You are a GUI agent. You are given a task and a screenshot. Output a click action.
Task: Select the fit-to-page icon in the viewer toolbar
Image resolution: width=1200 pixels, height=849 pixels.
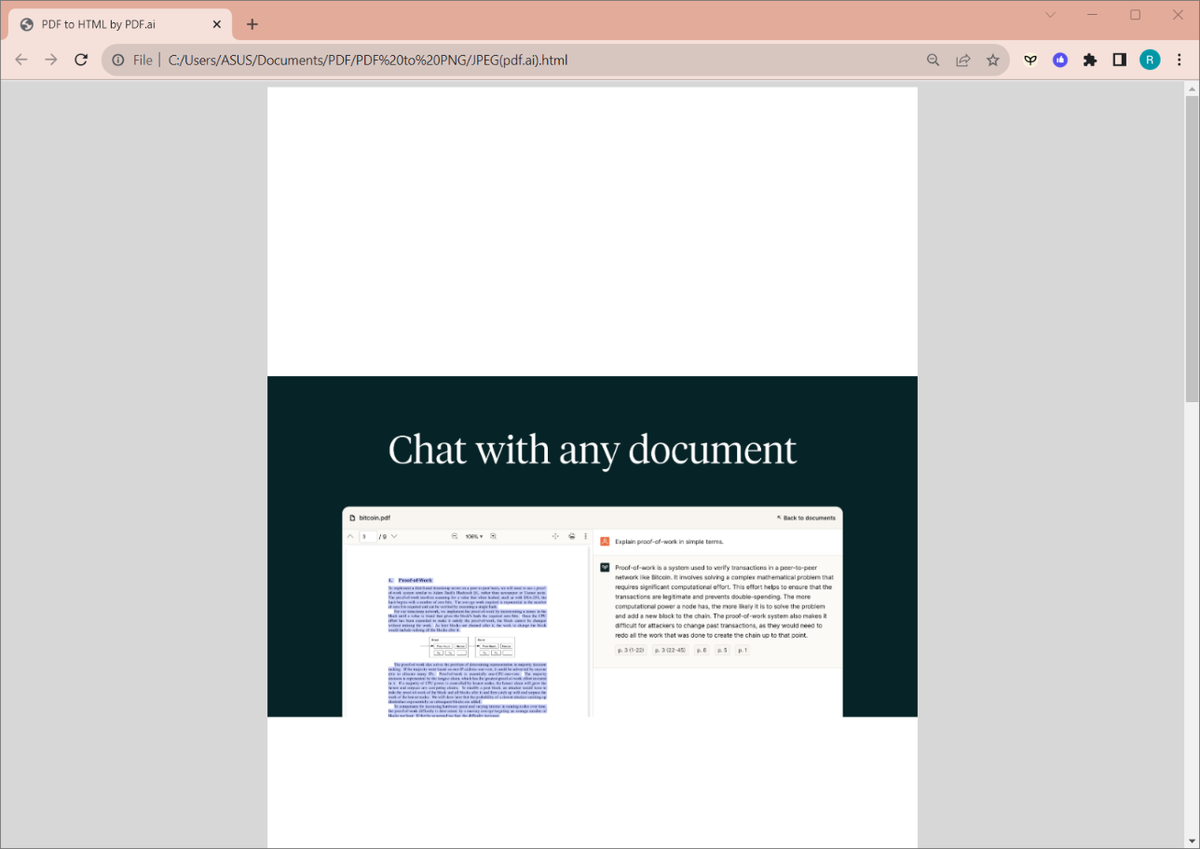554,536
